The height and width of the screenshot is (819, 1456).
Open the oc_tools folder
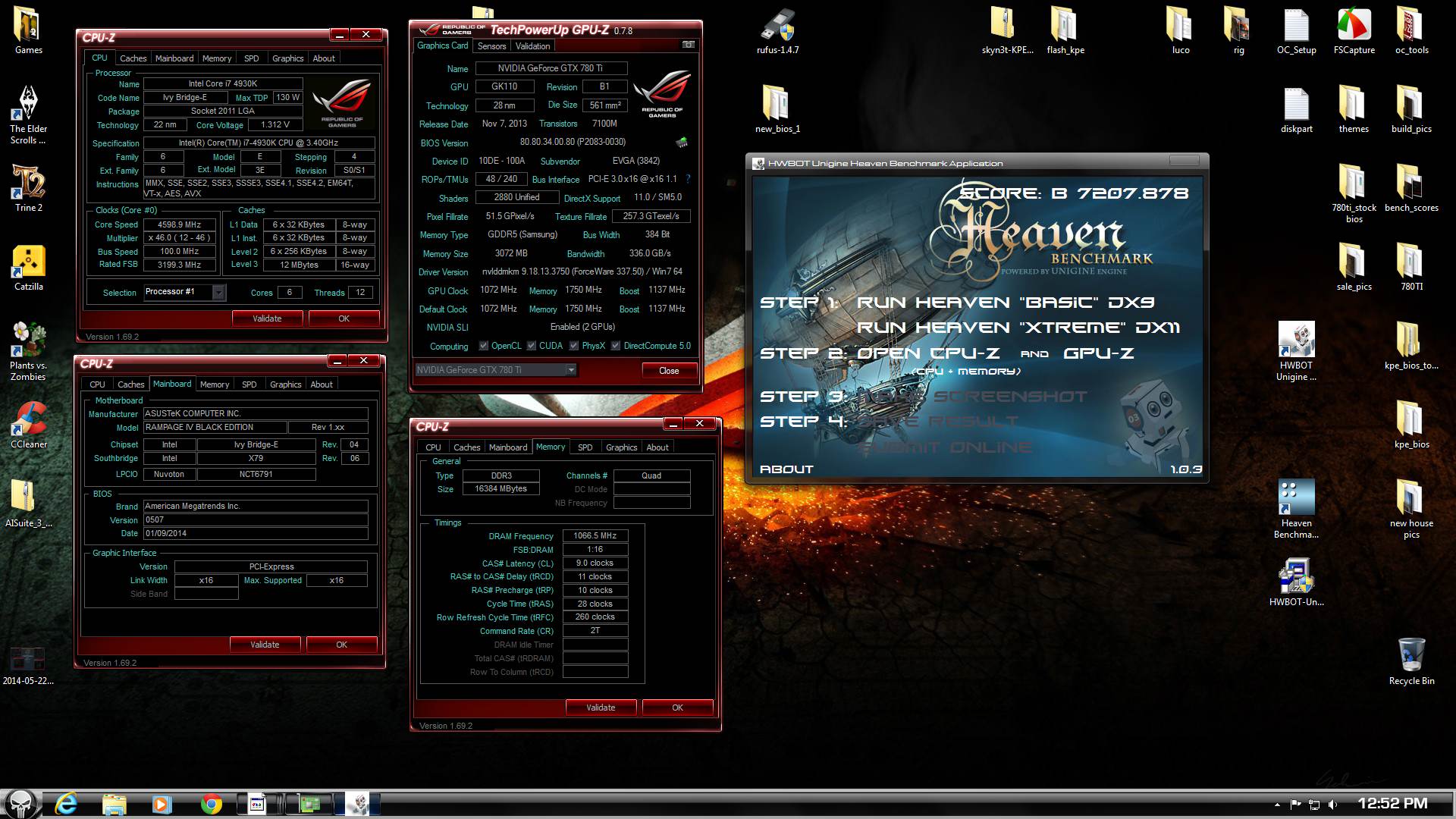click(x=1411, y=30)
